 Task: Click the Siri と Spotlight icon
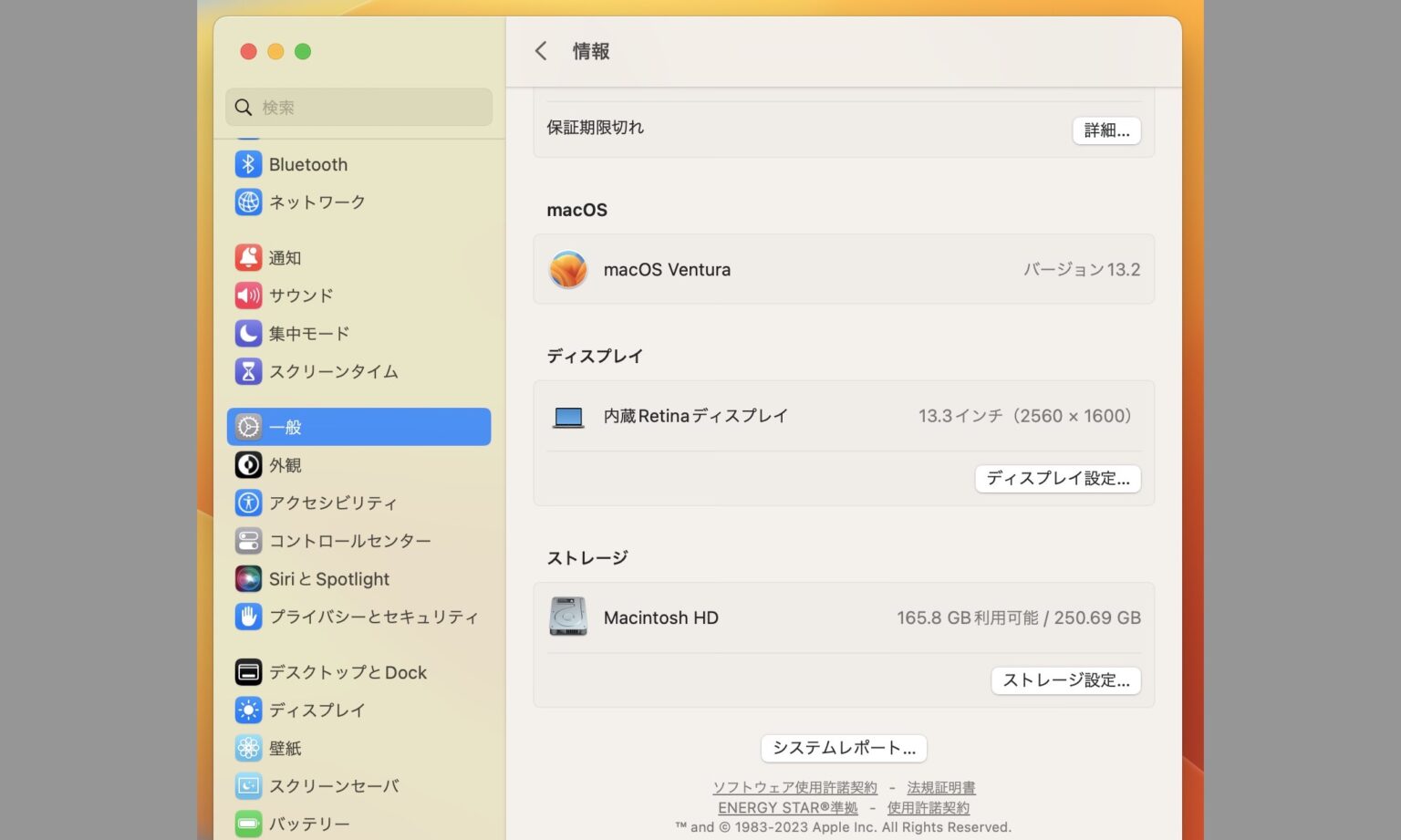(248, 578)
